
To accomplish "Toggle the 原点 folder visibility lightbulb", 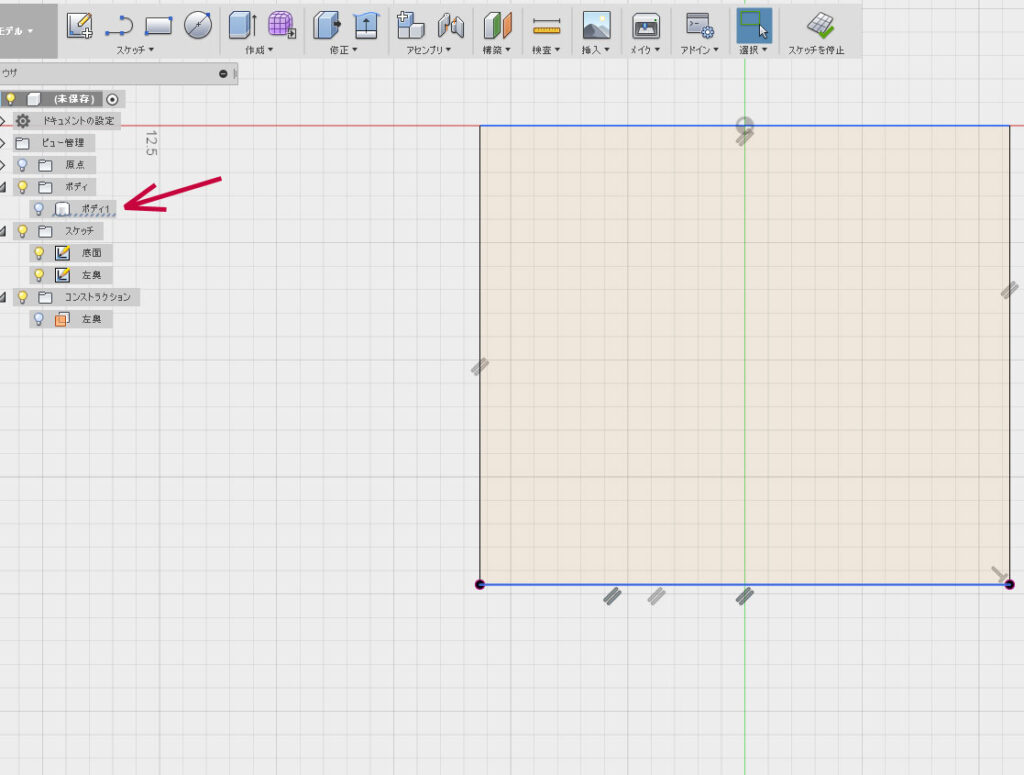I will click(x=22, y=165).
